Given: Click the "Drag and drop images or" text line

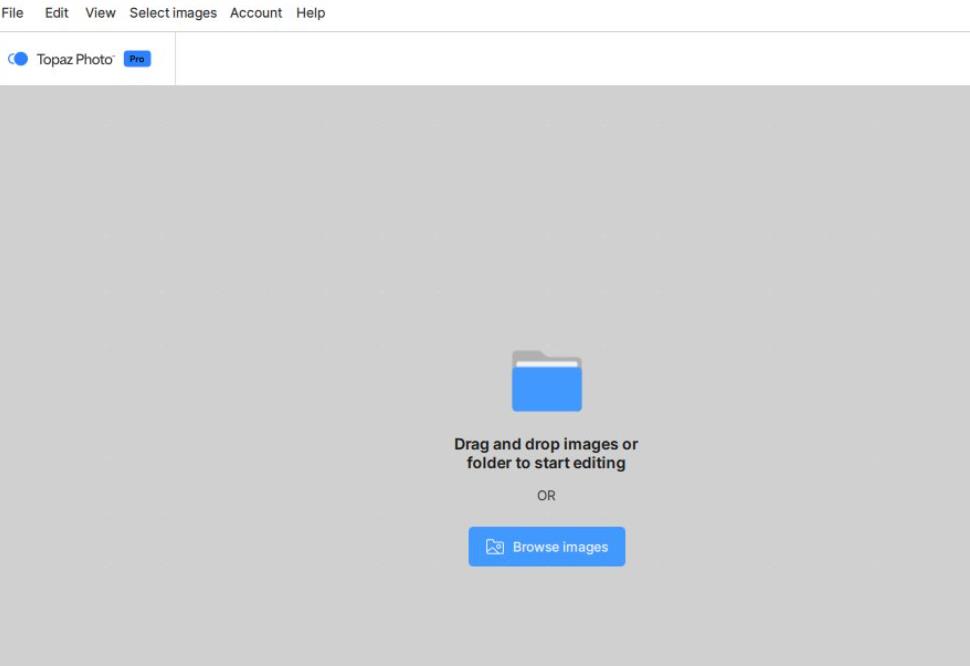Looking at the screenshot, I should pos(546,444).
